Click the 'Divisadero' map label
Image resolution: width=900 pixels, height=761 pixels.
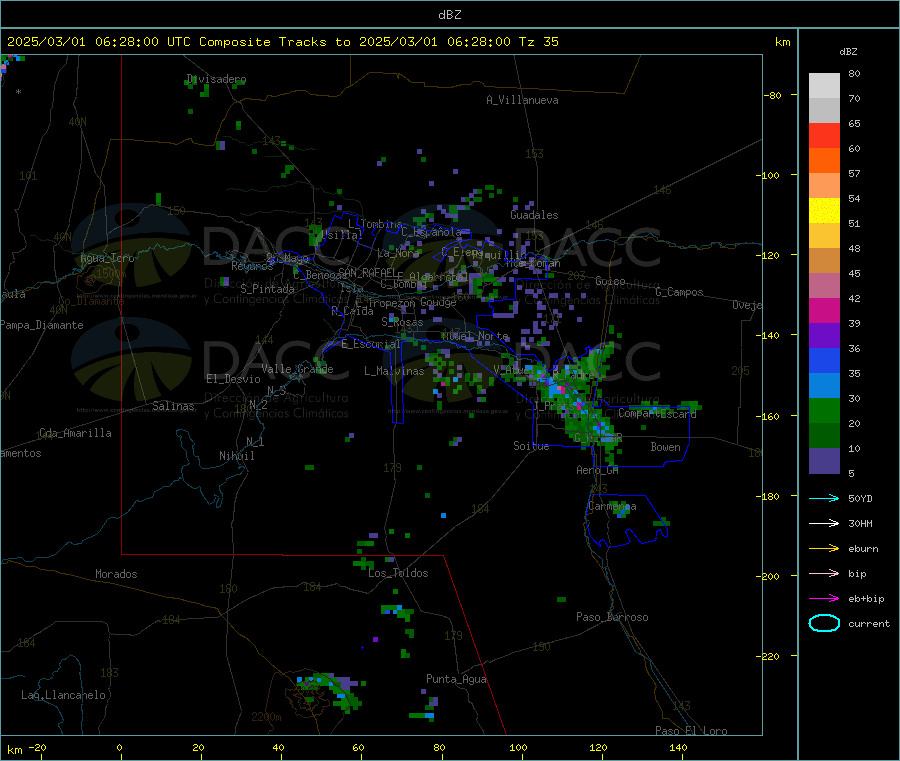(x=216, y=79)
